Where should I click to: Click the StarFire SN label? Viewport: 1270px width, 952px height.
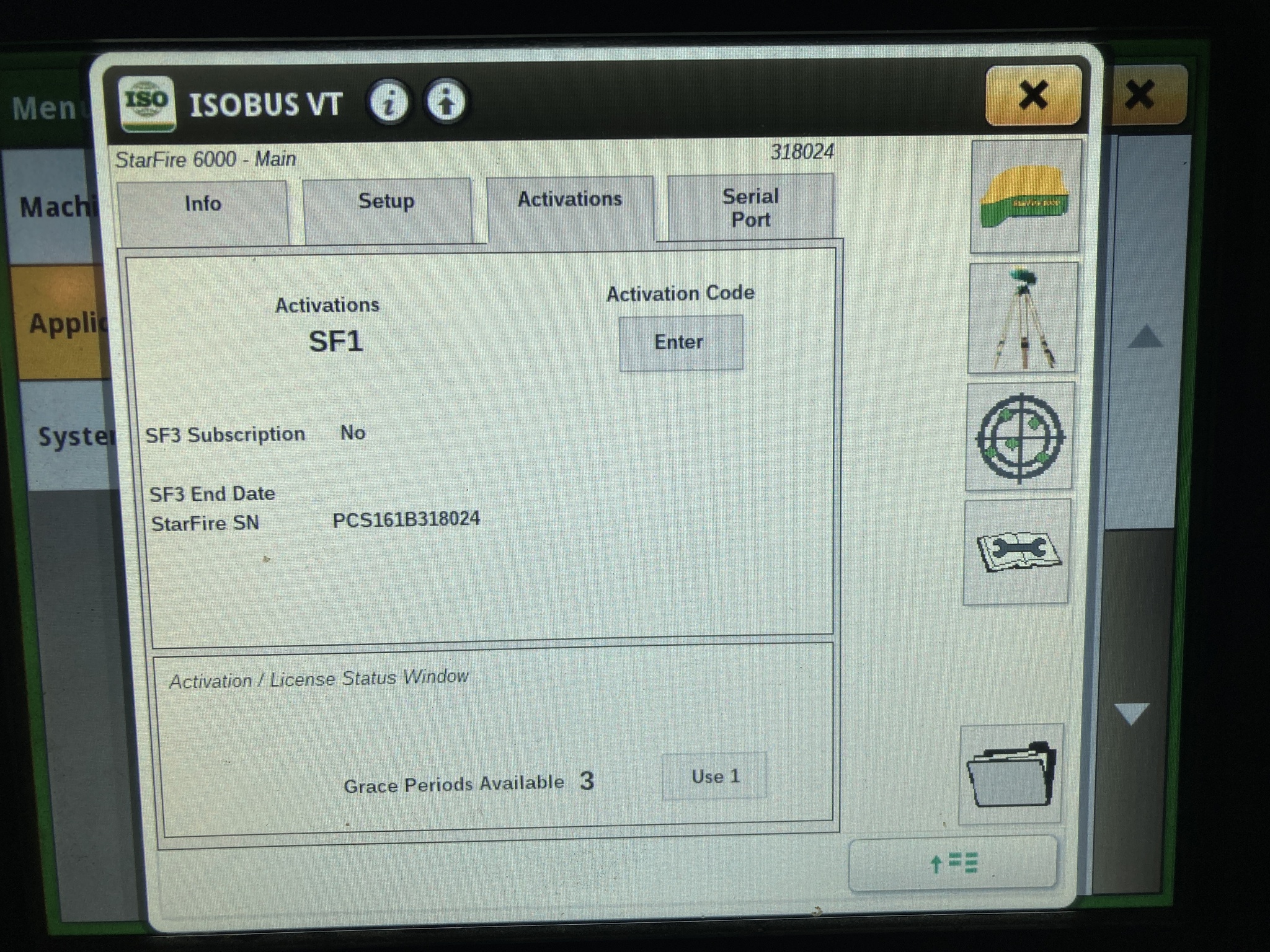[205, 523]
